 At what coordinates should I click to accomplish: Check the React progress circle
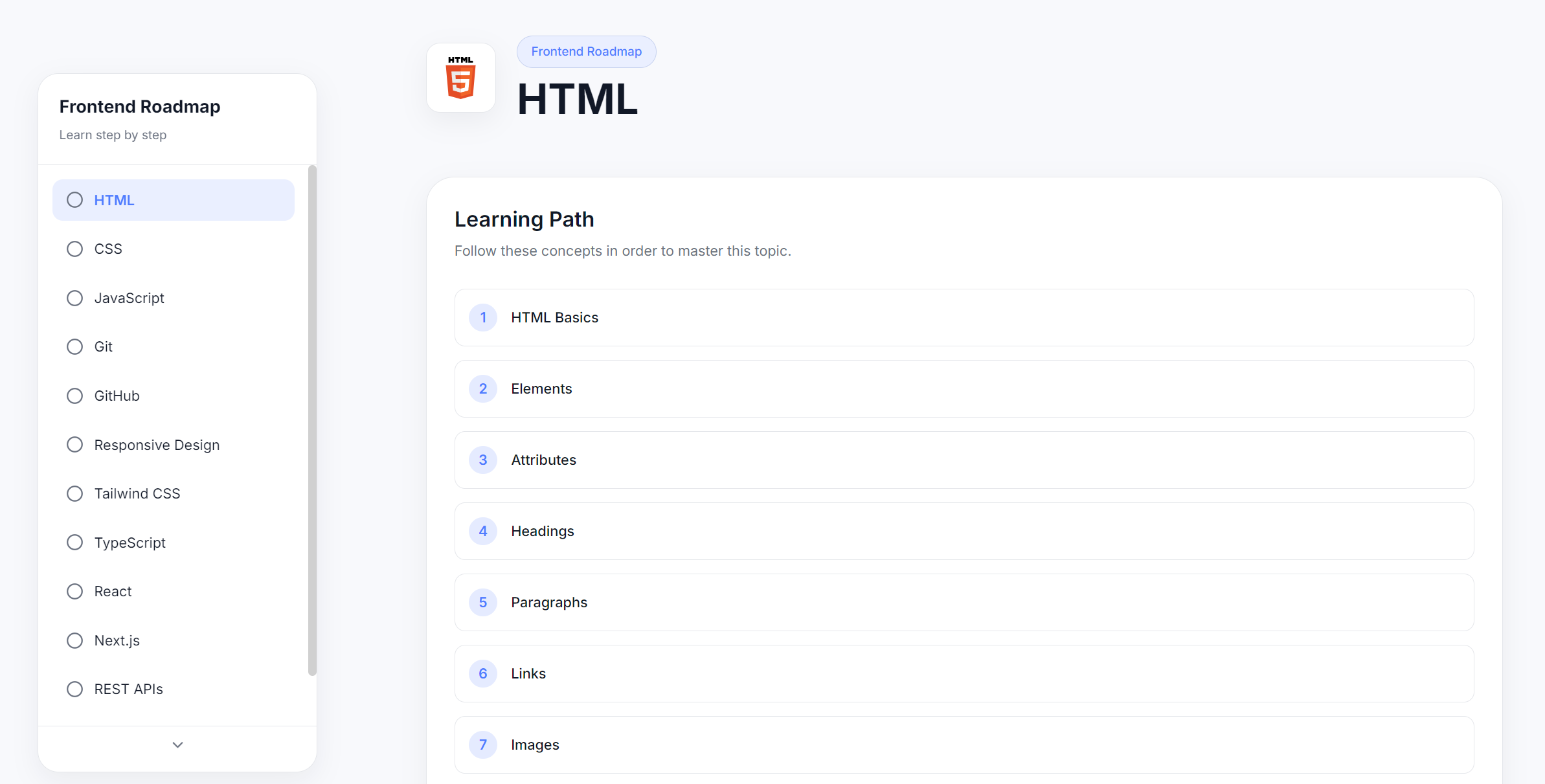(75, 592)
